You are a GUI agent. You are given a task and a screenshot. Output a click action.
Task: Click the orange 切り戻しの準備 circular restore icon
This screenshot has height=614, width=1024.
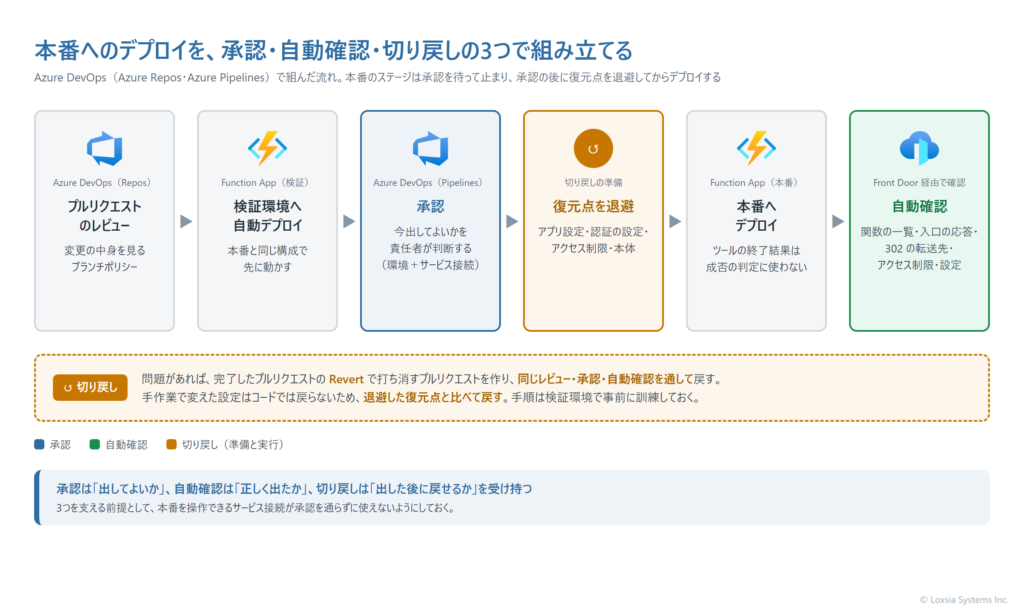(x=593, y=148)
